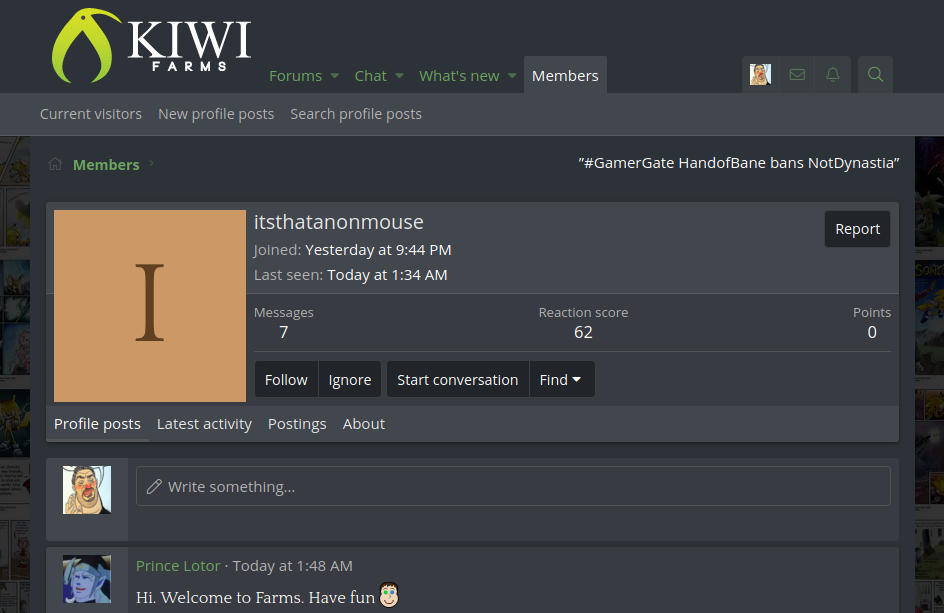944x613 pixels.
Task: Switch to the About tab
Action: (x=364, y=424)
